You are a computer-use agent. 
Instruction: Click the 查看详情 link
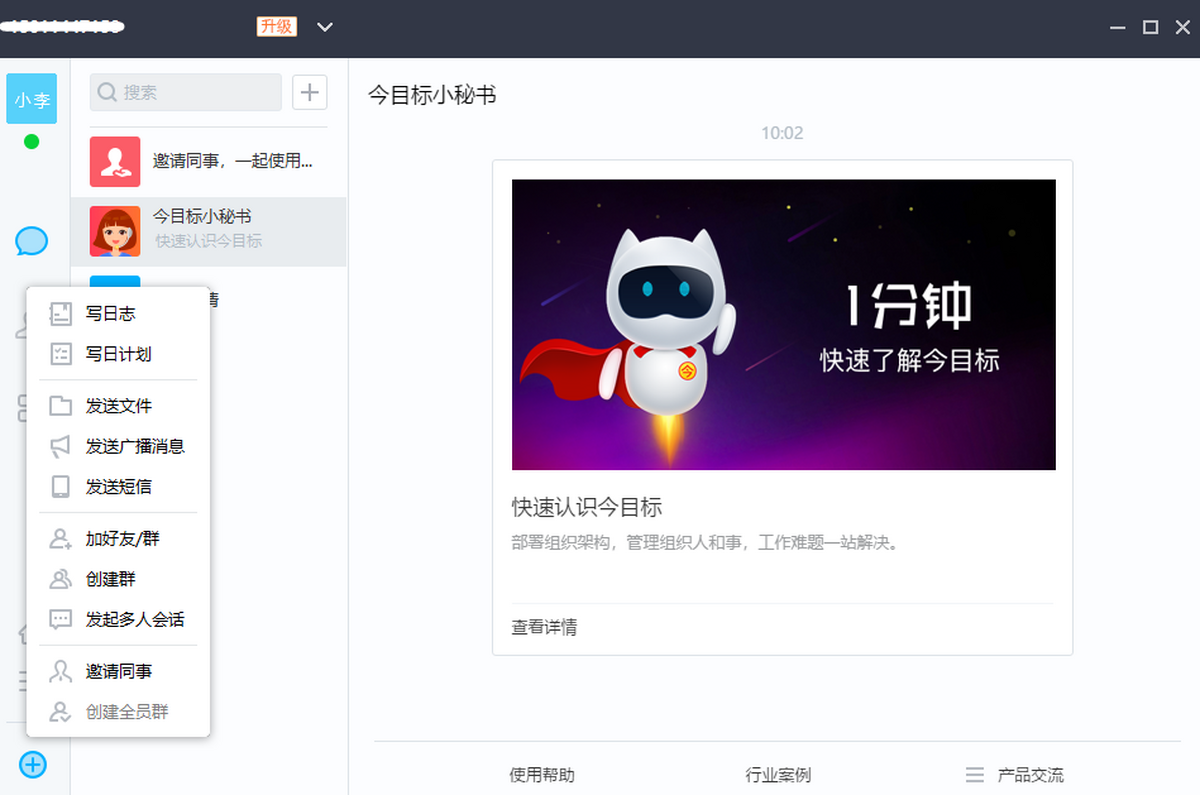point(544,627)
